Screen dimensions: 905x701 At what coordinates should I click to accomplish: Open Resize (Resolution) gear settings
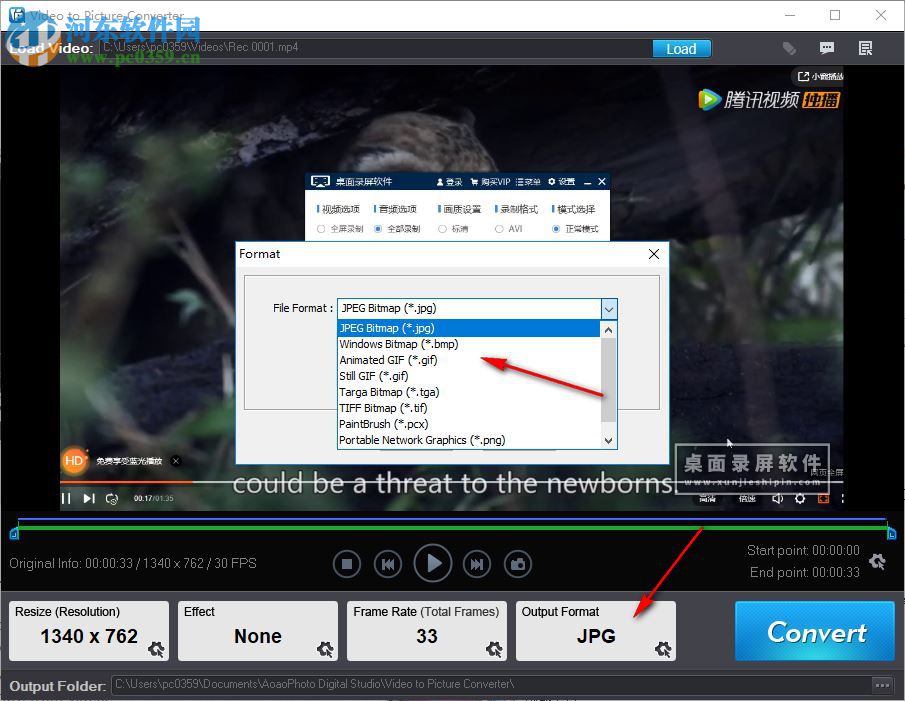(155, 650)
